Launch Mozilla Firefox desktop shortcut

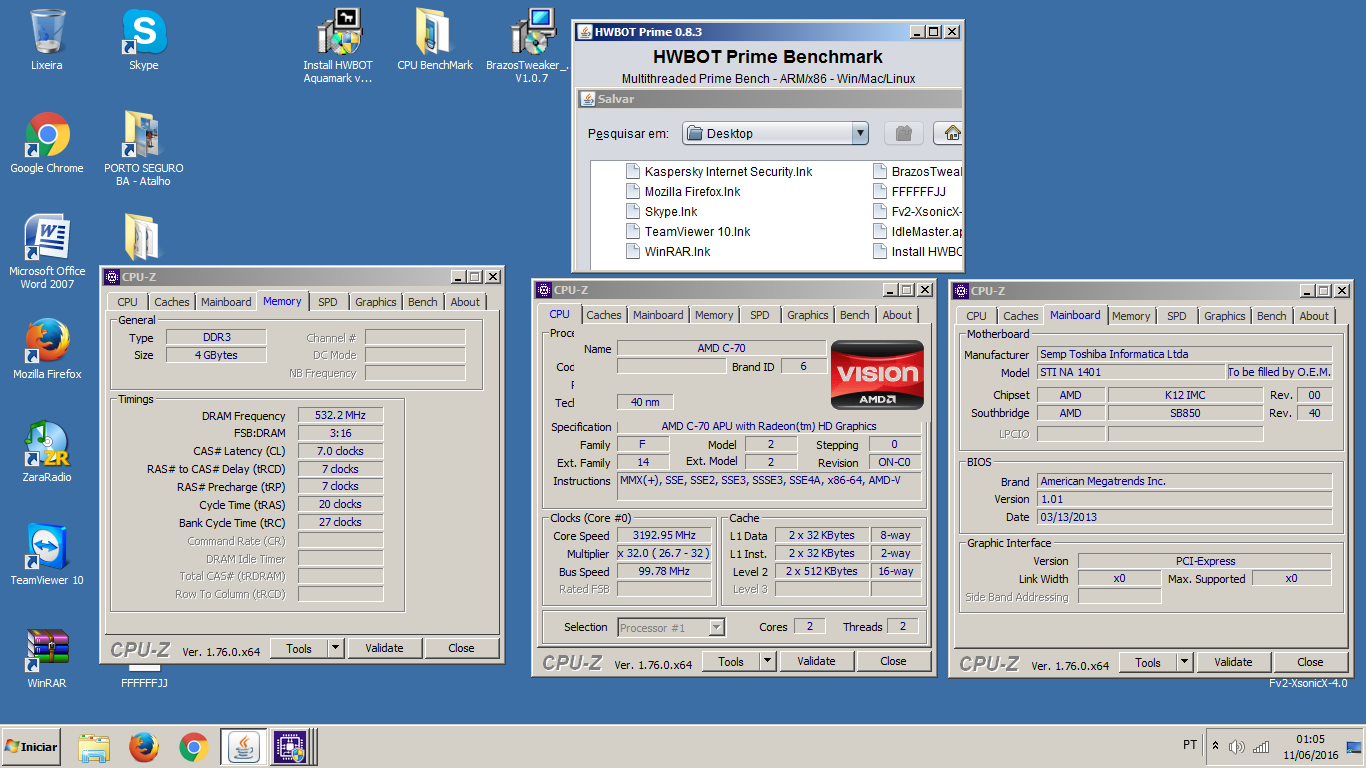point(47,349)
